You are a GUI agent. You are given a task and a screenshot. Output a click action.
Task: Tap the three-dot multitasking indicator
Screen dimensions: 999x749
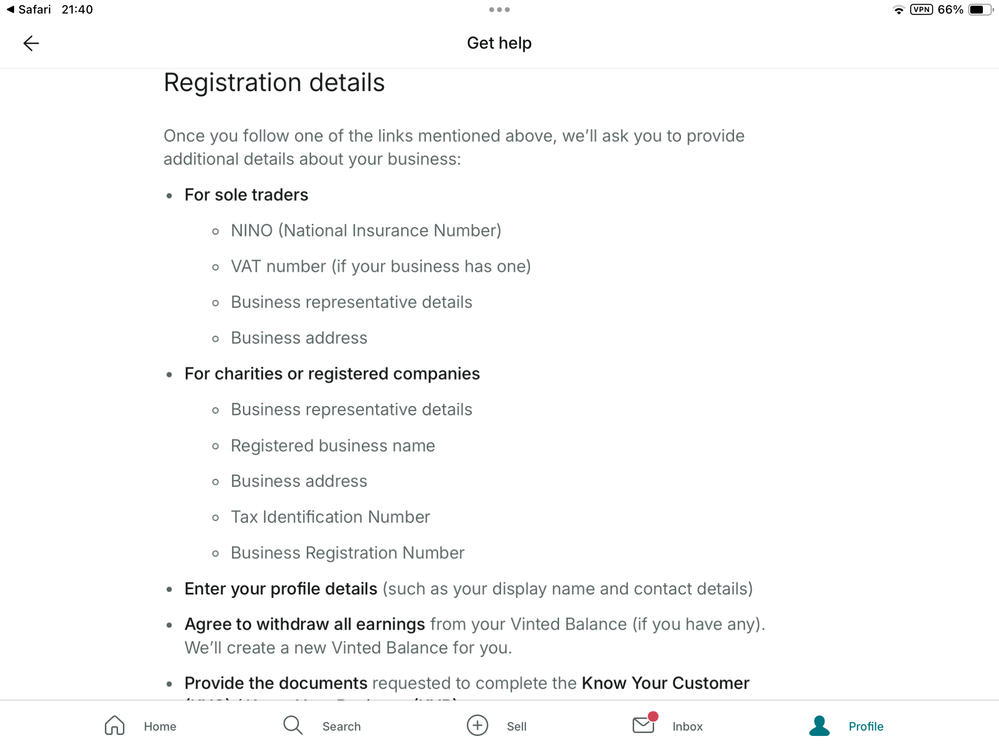click(x=500, y=10)
